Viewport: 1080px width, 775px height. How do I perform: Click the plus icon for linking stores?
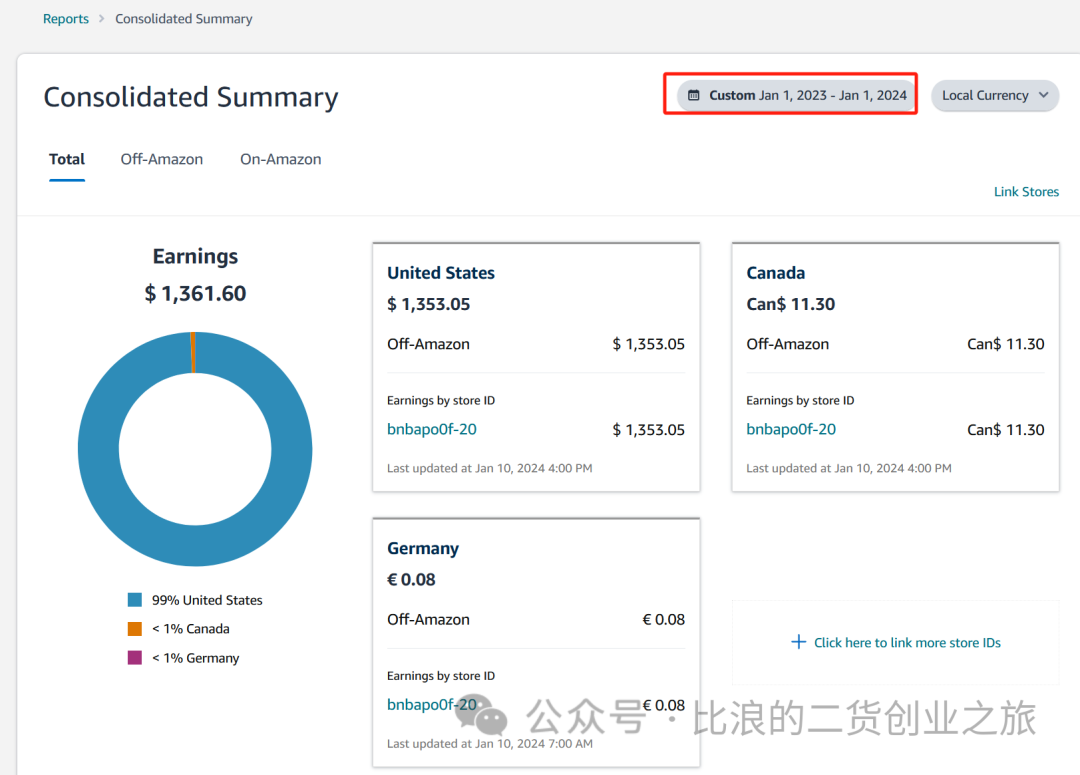(x=798, y=642)
